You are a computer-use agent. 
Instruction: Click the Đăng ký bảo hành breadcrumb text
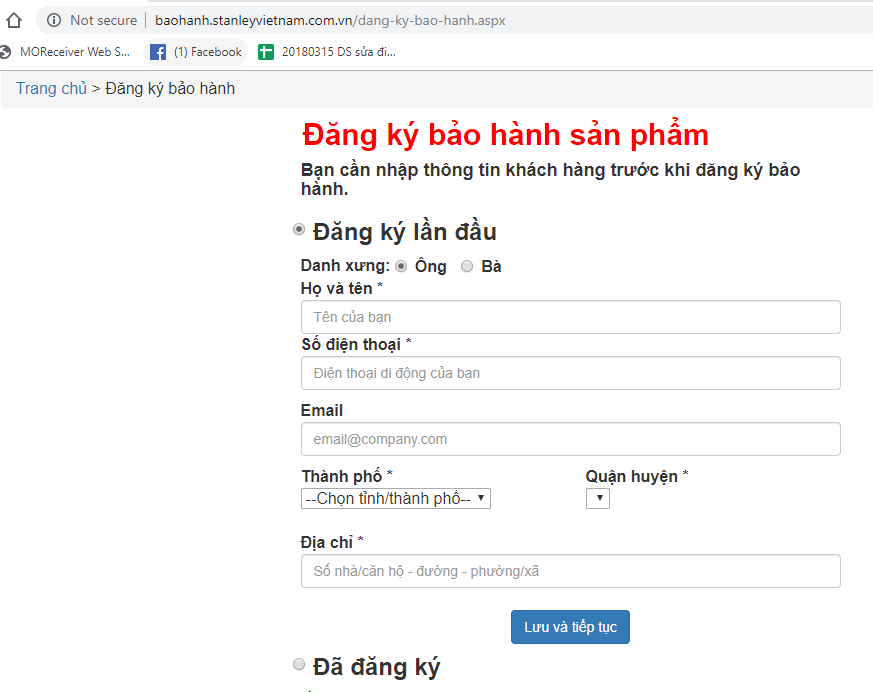(x=170, y=89)
